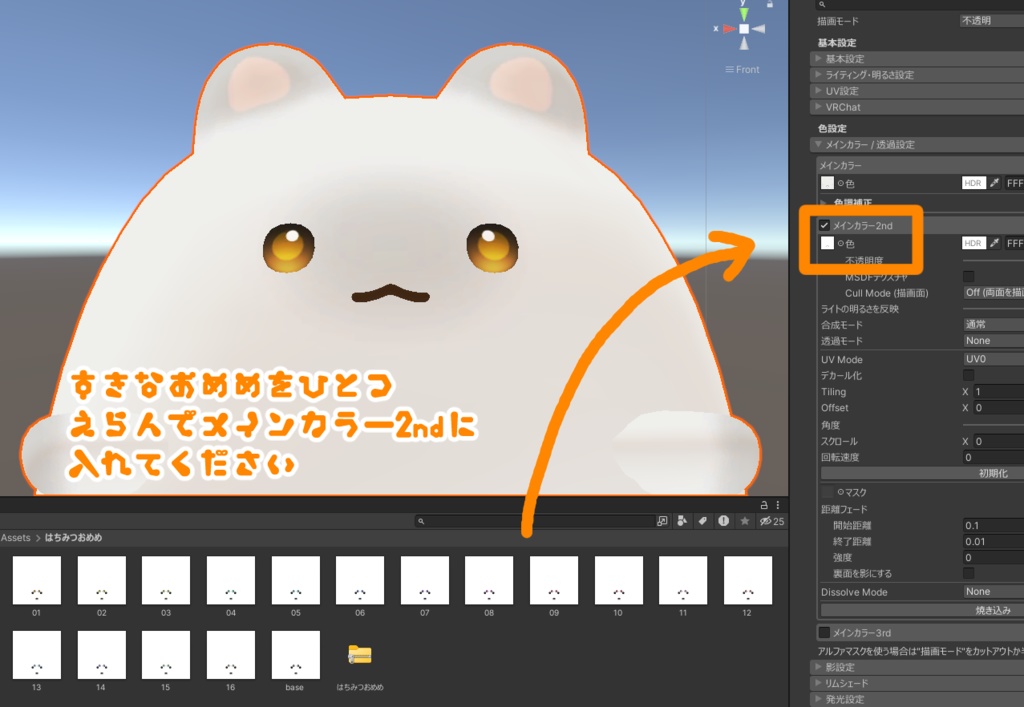Click the search-by-type icon in the toolbar
Screen dimensions: 1024x707
pos(682,520)
